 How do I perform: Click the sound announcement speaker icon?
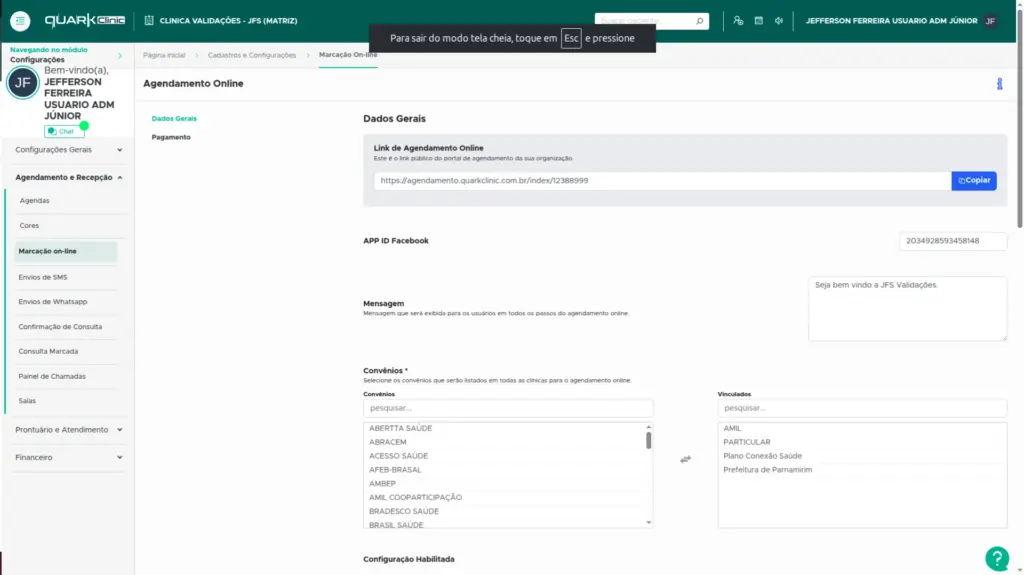click(779, 21)
